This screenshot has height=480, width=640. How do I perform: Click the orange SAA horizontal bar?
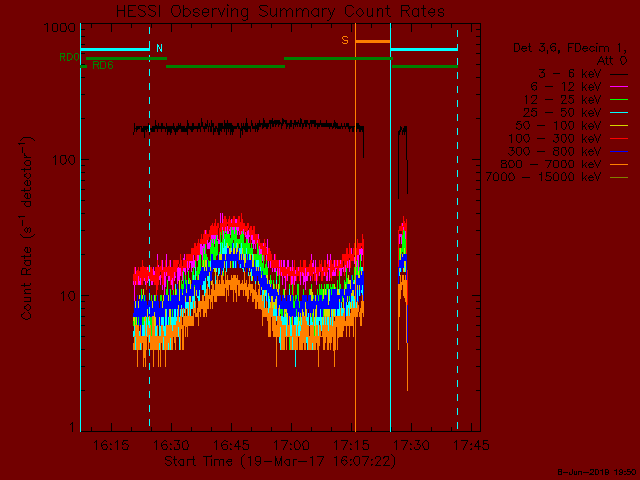point(373,41)
